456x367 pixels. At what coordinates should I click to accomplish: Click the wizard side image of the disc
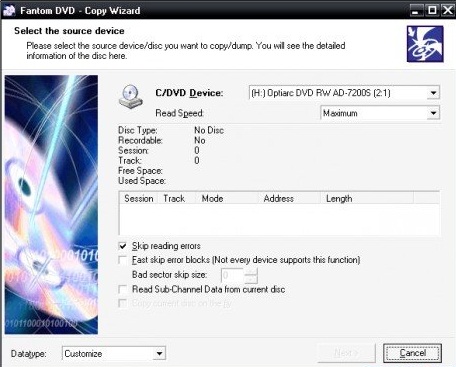point(51,204)
